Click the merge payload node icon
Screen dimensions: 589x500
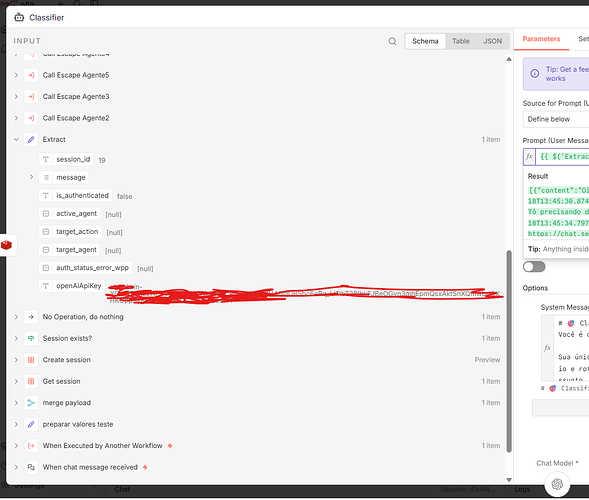click(31, 403)
